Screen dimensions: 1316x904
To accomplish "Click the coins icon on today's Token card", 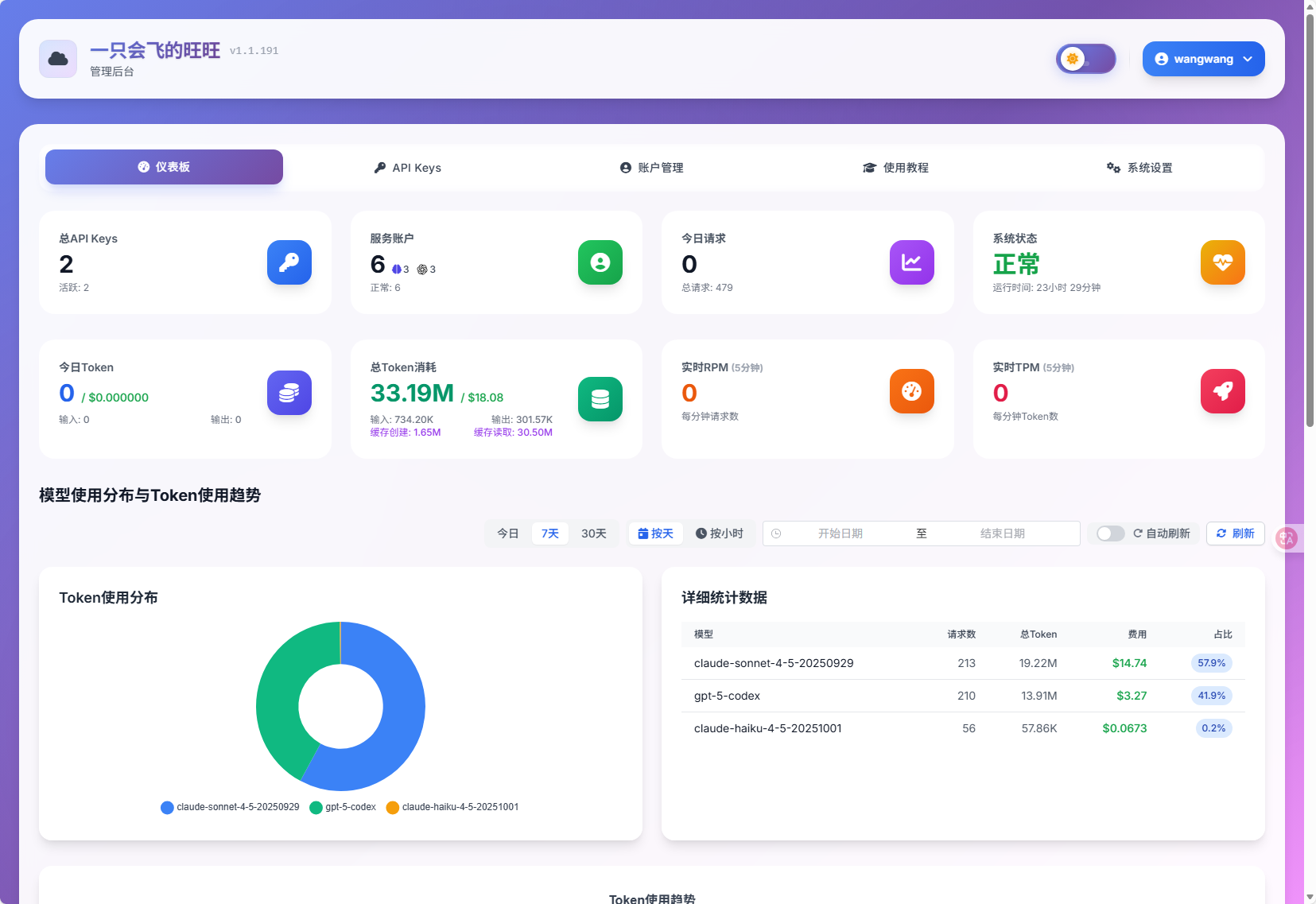I will [289, 393].
